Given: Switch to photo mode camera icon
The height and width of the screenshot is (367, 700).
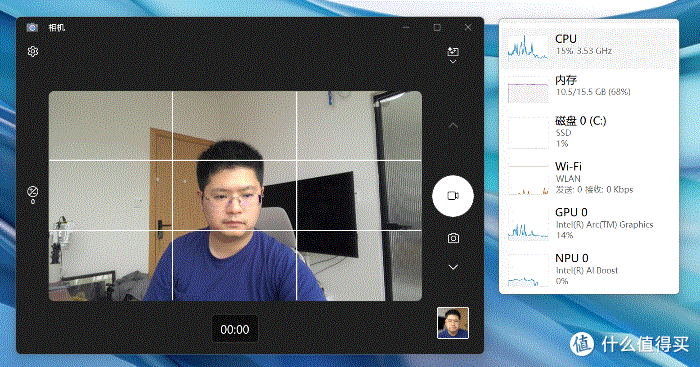Looking at the screenshot, I should [453, 238].
